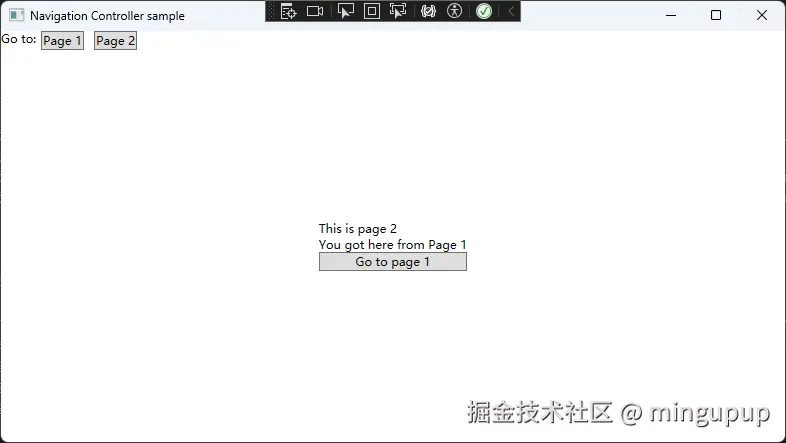
Task: Collapse debug toolbar with chevron arrow
Action: 511,11
